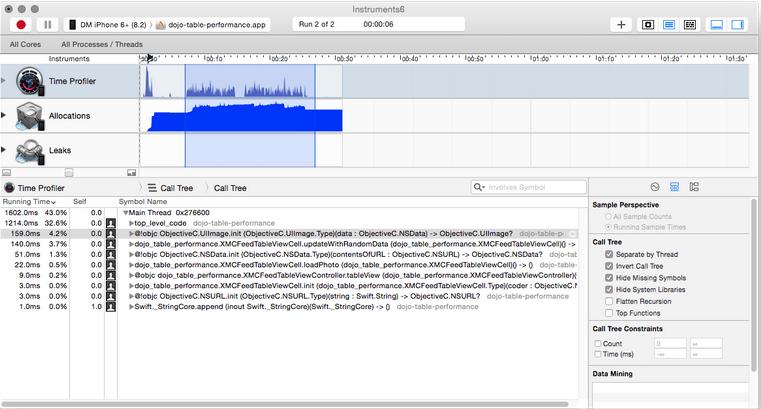Expand the UIImage.init row
The width and height of the screenshot is (761, 409).
(131, 233)
